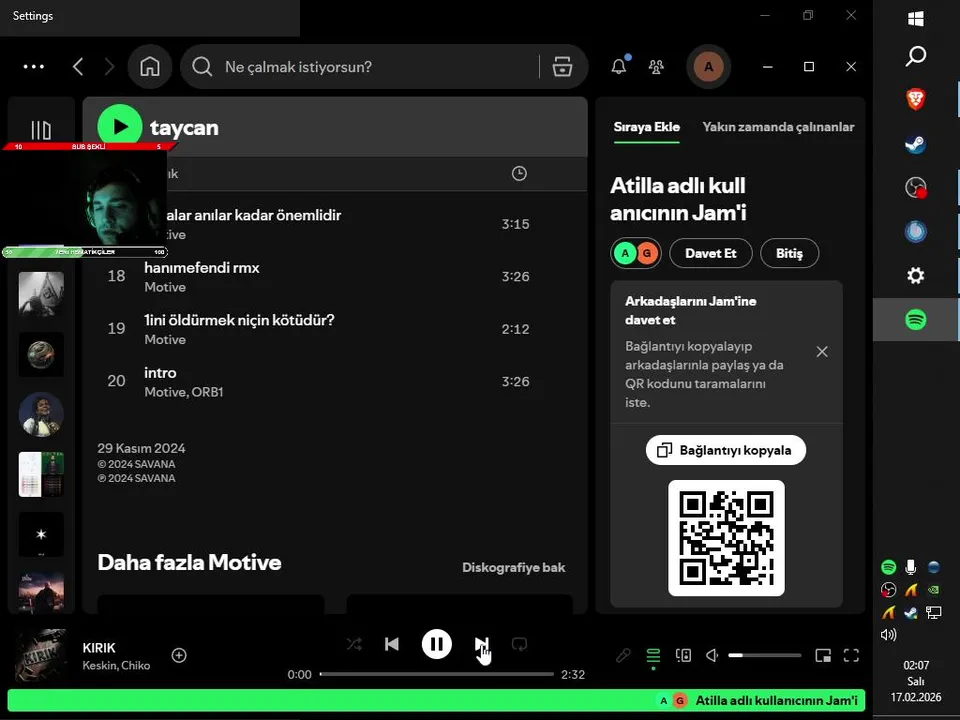Viewport: 960px width, 720px height.
Task: Open the round portrait artist library thumbnail
Action: [x=41, y=414]
